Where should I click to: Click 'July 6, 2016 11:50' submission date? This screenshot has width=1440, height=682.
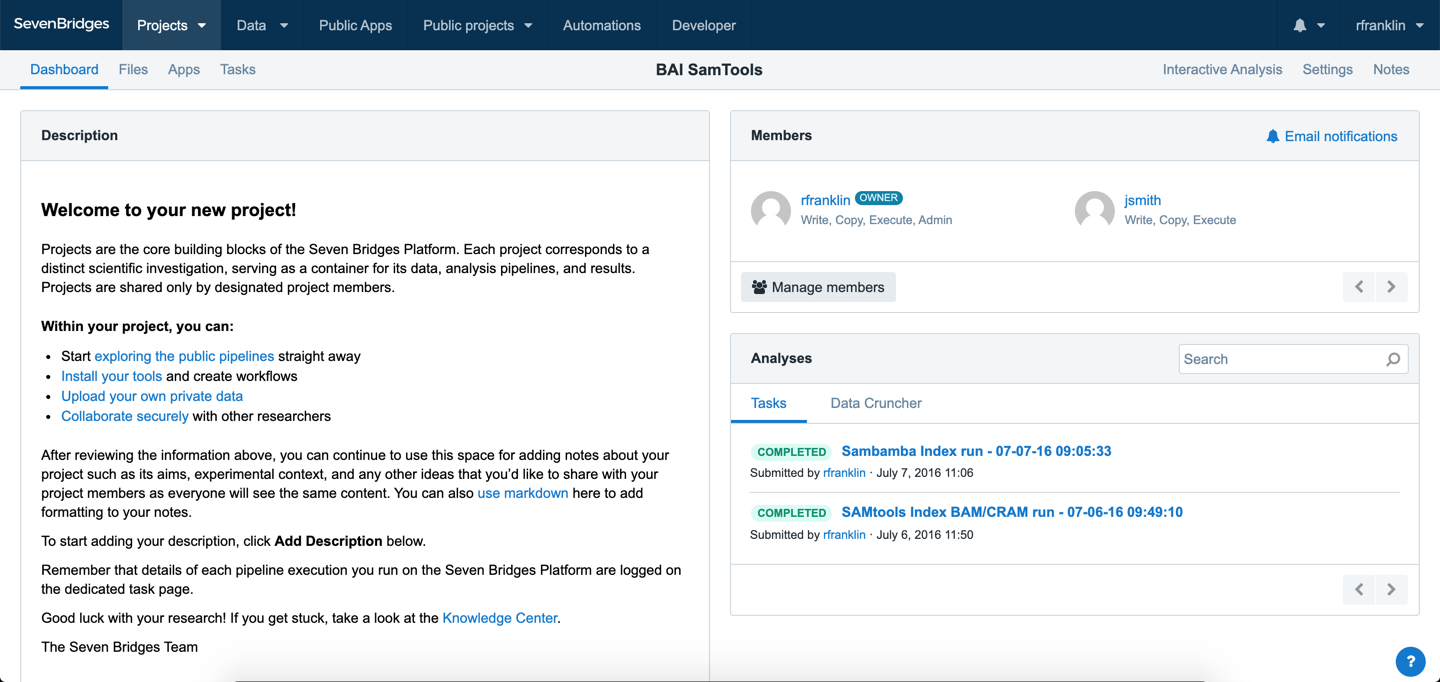coord(925,535)
